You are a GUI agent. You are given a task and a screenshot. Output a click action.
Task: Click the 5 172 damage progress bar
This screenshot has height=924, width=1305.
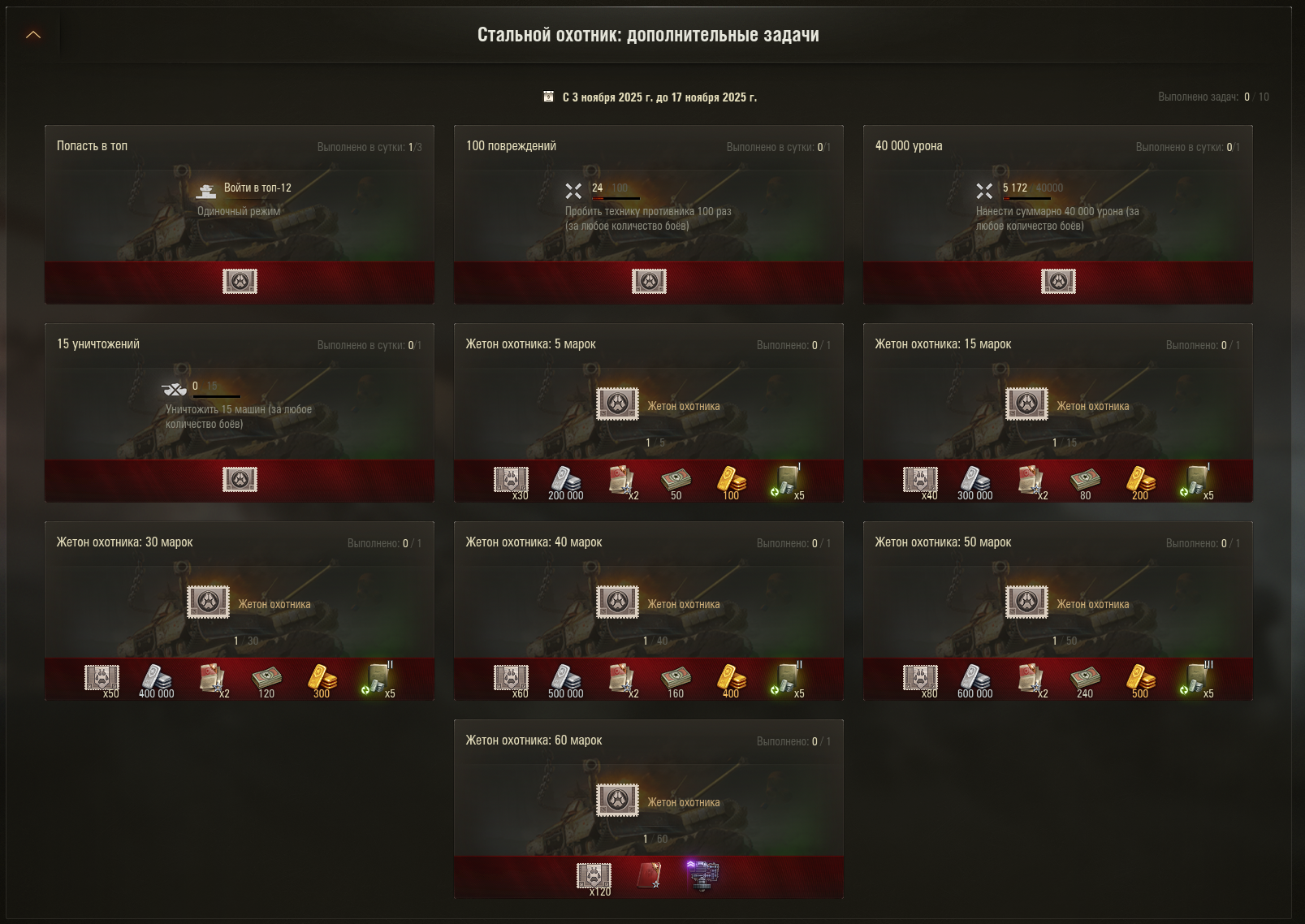tap(1026, 198)
